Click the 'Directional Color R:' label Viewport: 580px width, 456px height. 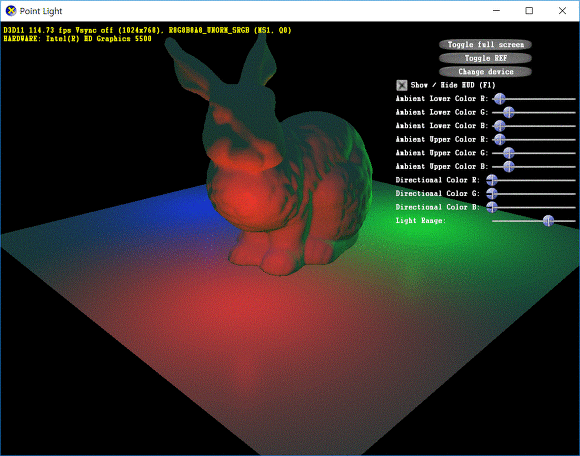[x=438, y=180]
